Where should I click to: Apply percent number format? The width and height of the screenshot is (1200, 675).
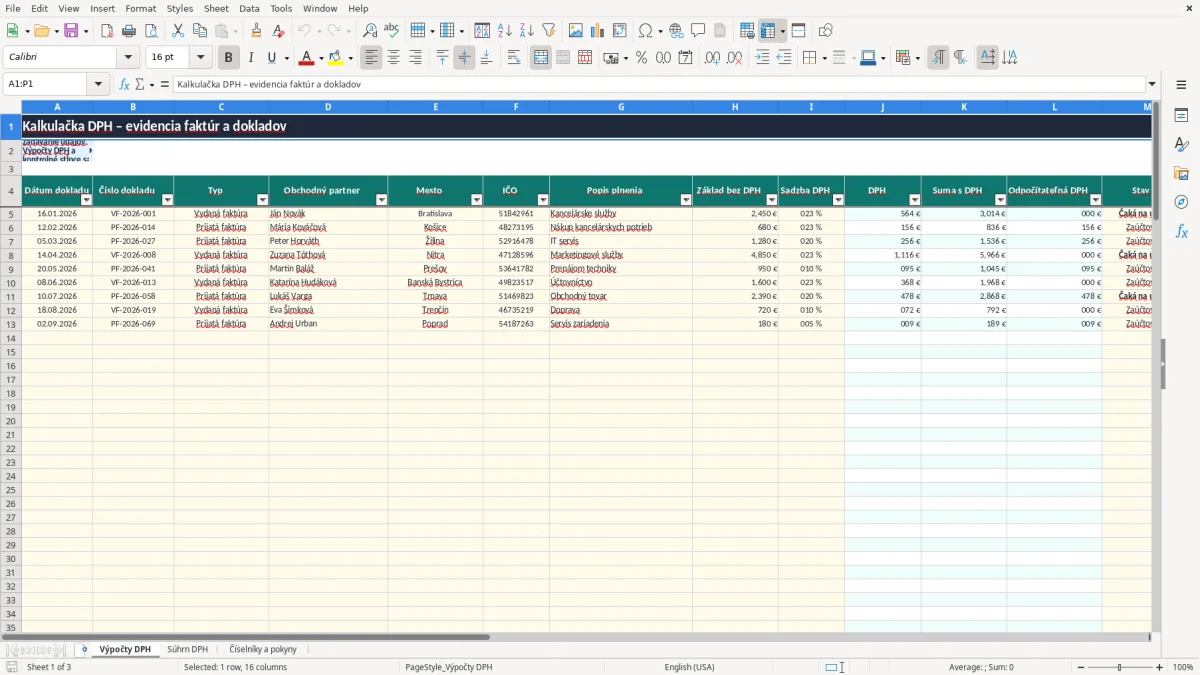point(641,58)
